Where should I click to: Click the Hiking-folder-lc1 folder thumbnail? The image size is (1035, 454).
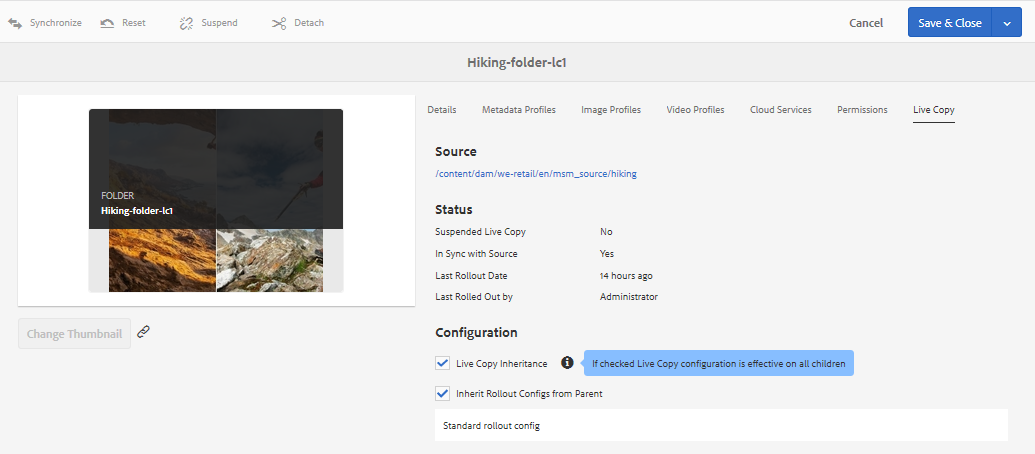pos(216,200)
